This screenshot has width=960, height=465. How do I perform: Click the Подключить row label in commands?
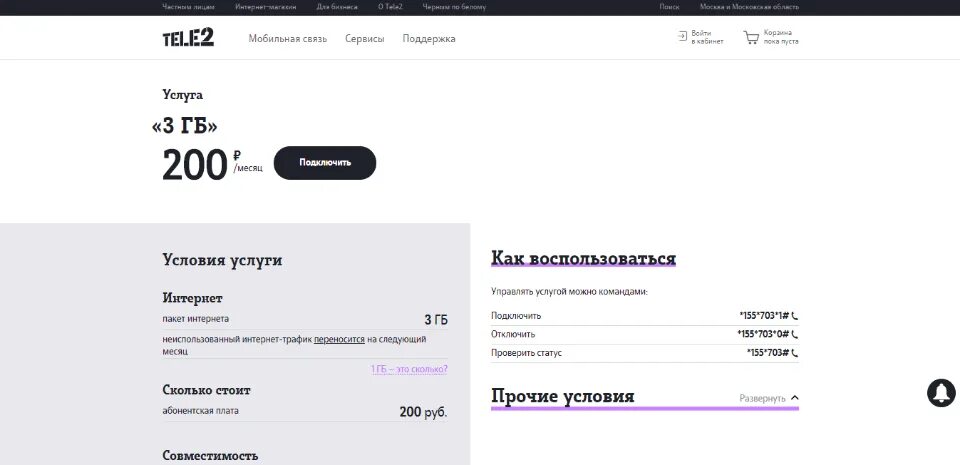[x=516, y=316]
